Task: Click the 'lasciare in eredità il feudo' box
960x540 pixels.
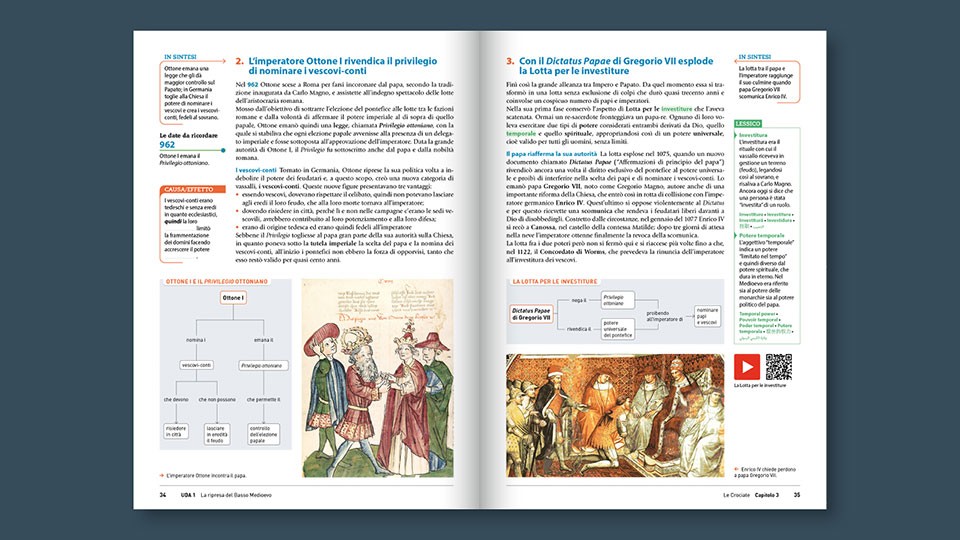Action: tap(217, 434)
